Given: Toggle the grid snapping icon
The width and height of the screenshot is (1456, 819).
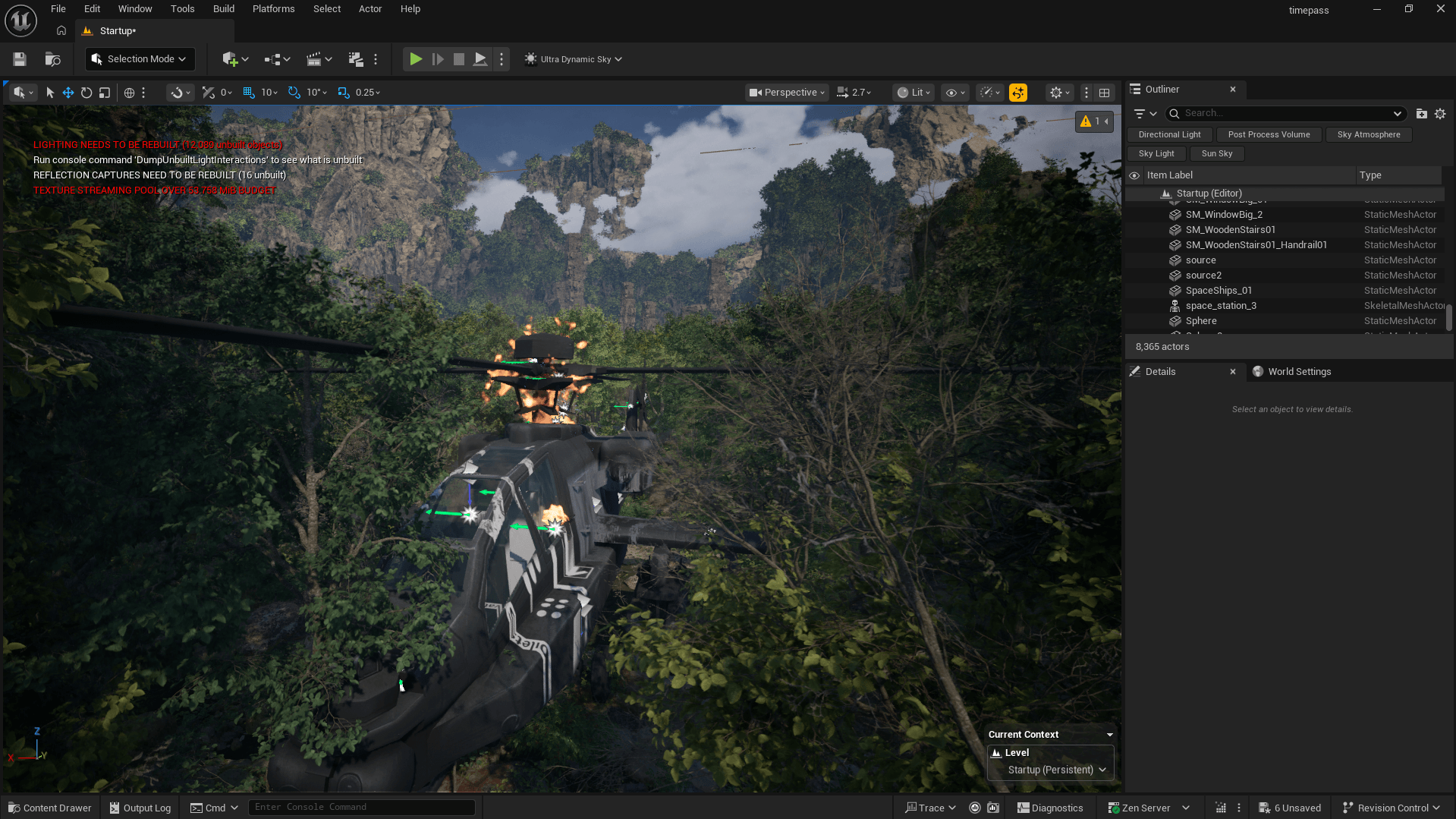Looking at the screenshot, I should (x=249, y=93).
